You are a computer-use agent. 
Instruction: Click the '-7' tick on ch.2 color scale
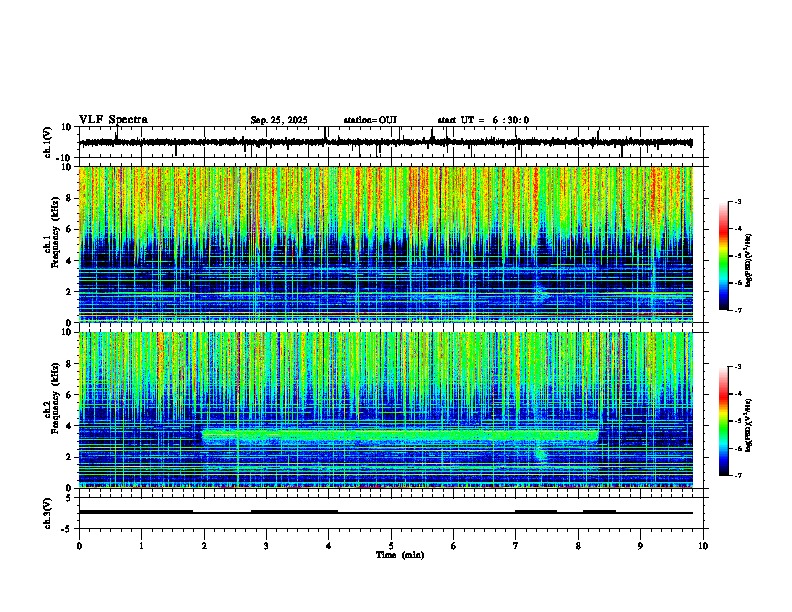[737, 476]
